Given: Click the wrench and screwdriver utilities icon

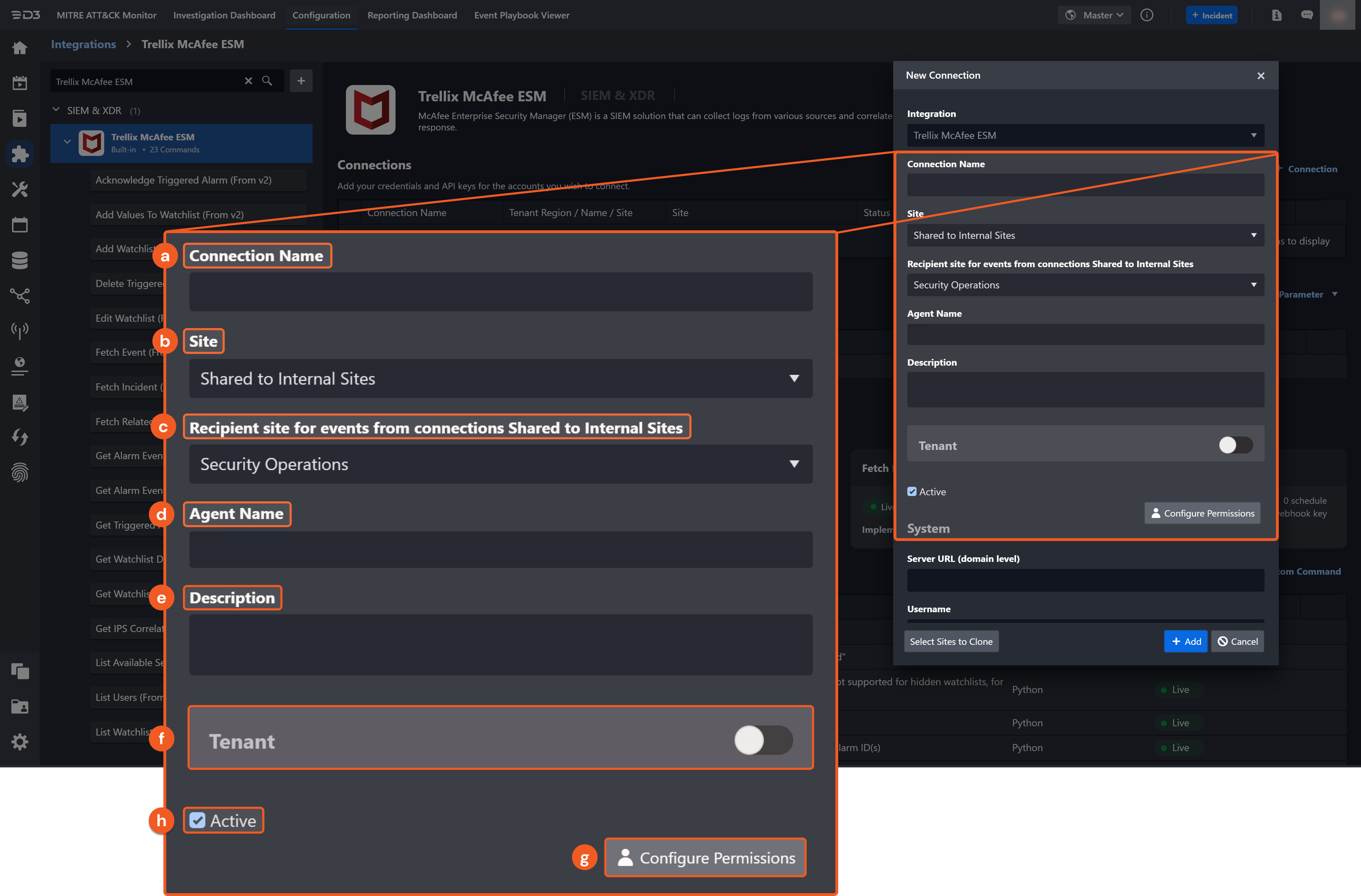Looking at the screenshot, I should (19, 189).
